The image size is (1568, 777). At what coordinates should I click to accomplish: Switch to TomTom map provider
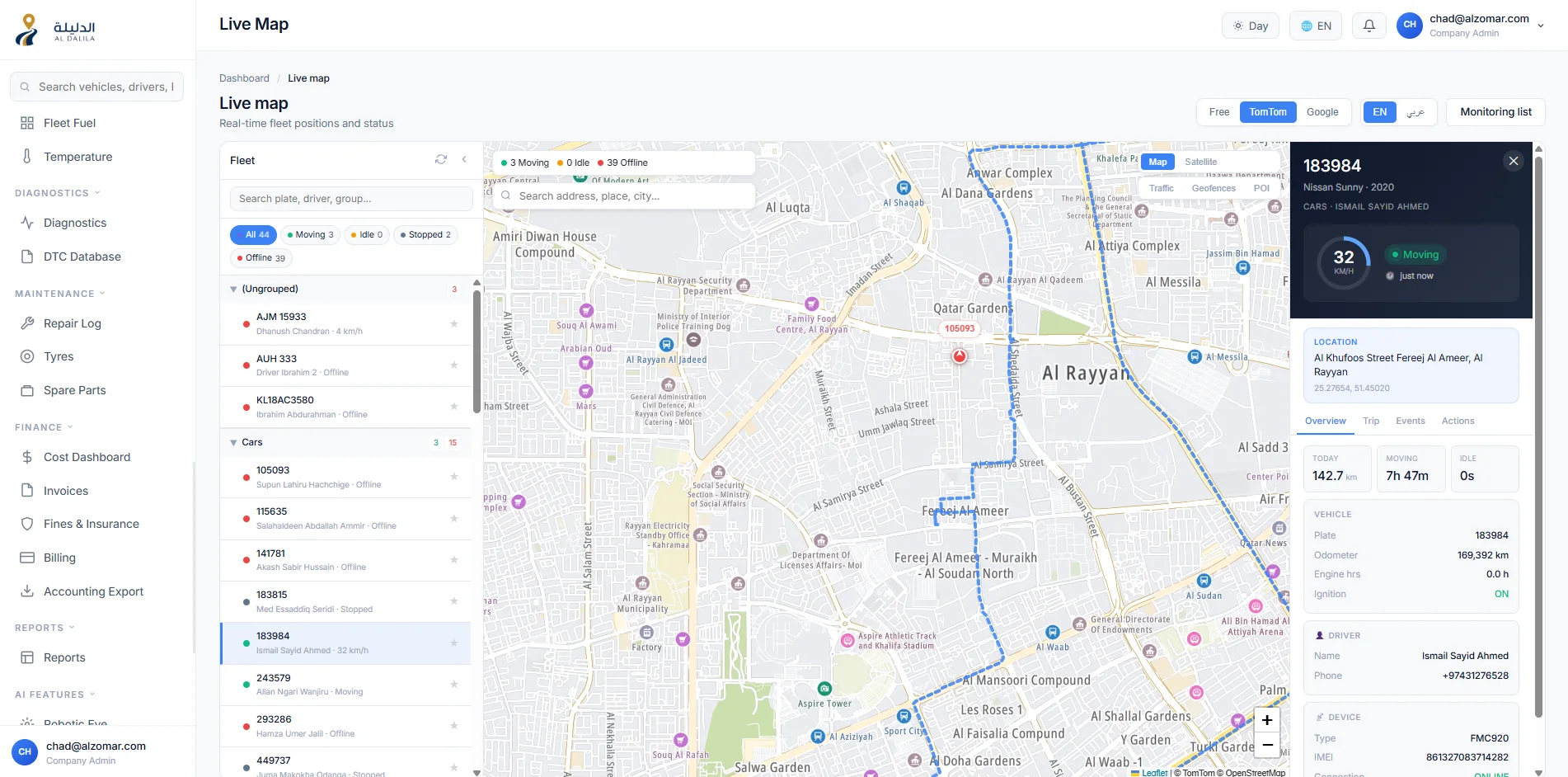[x=1268, y=112]
